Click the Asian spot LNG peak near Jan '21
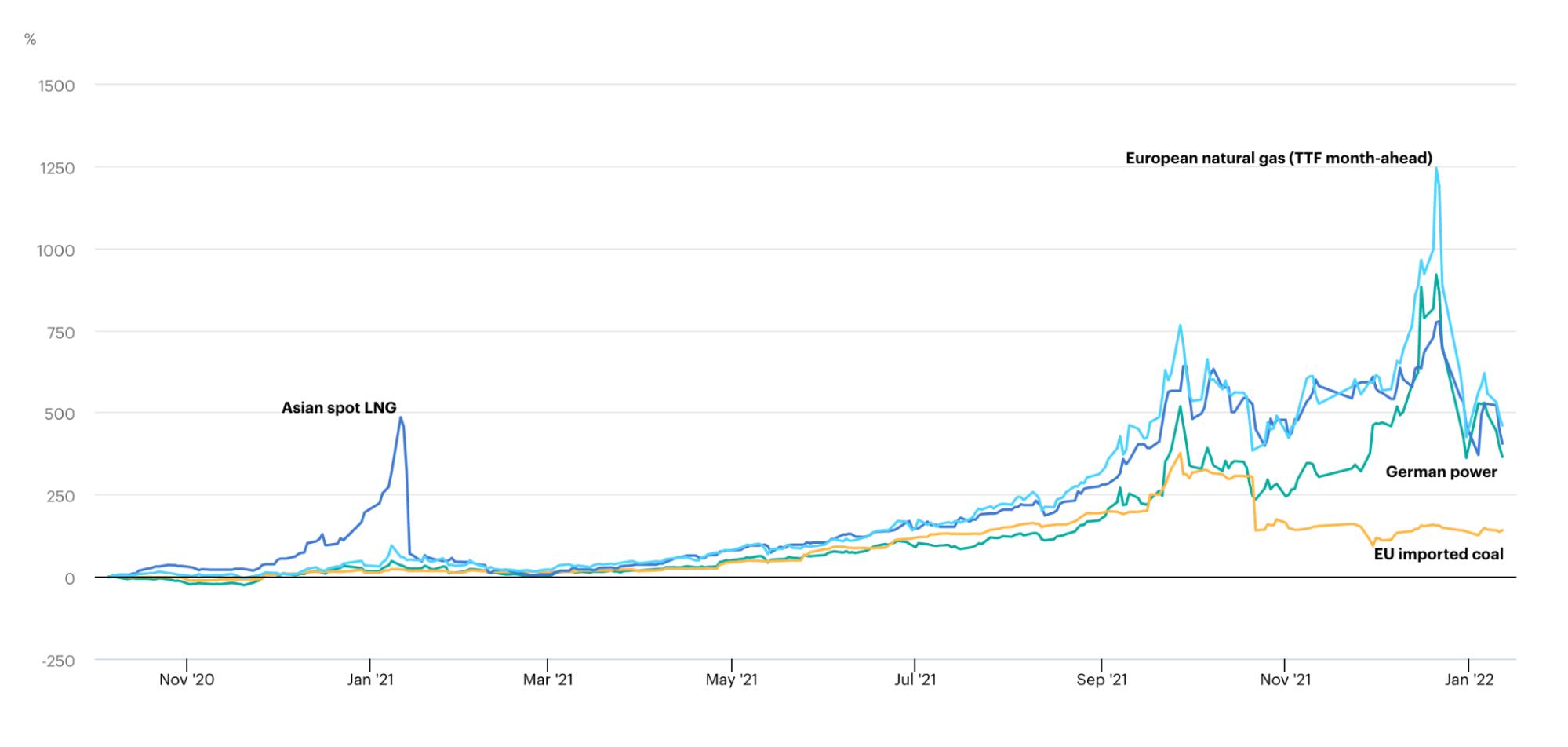Image resolution: width=1568 pixels, height=747 pixels. coord(401,417)
